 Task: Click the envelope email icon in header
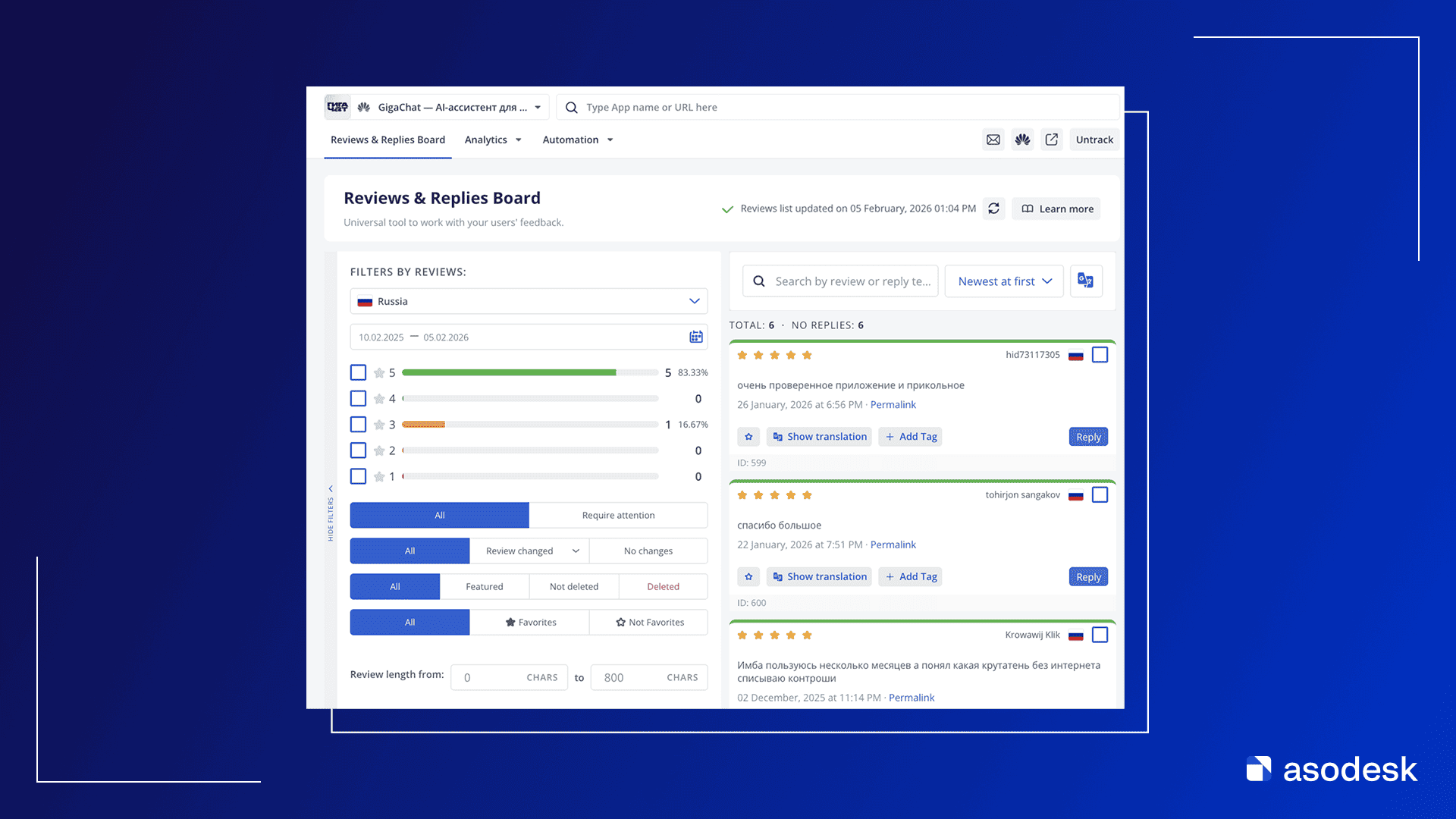click(993, 140)
